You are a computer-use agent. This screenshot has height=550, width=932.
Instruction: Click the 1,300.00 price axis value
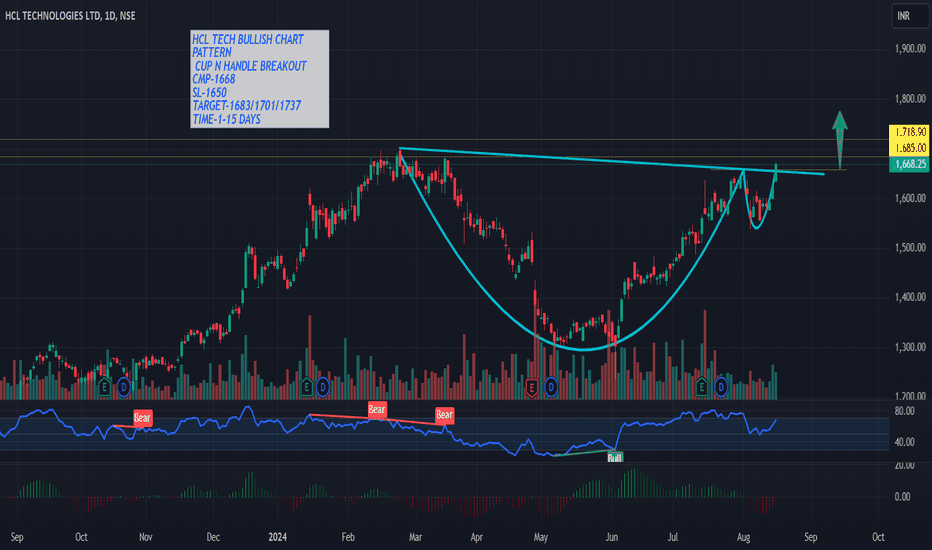[910, 347]
